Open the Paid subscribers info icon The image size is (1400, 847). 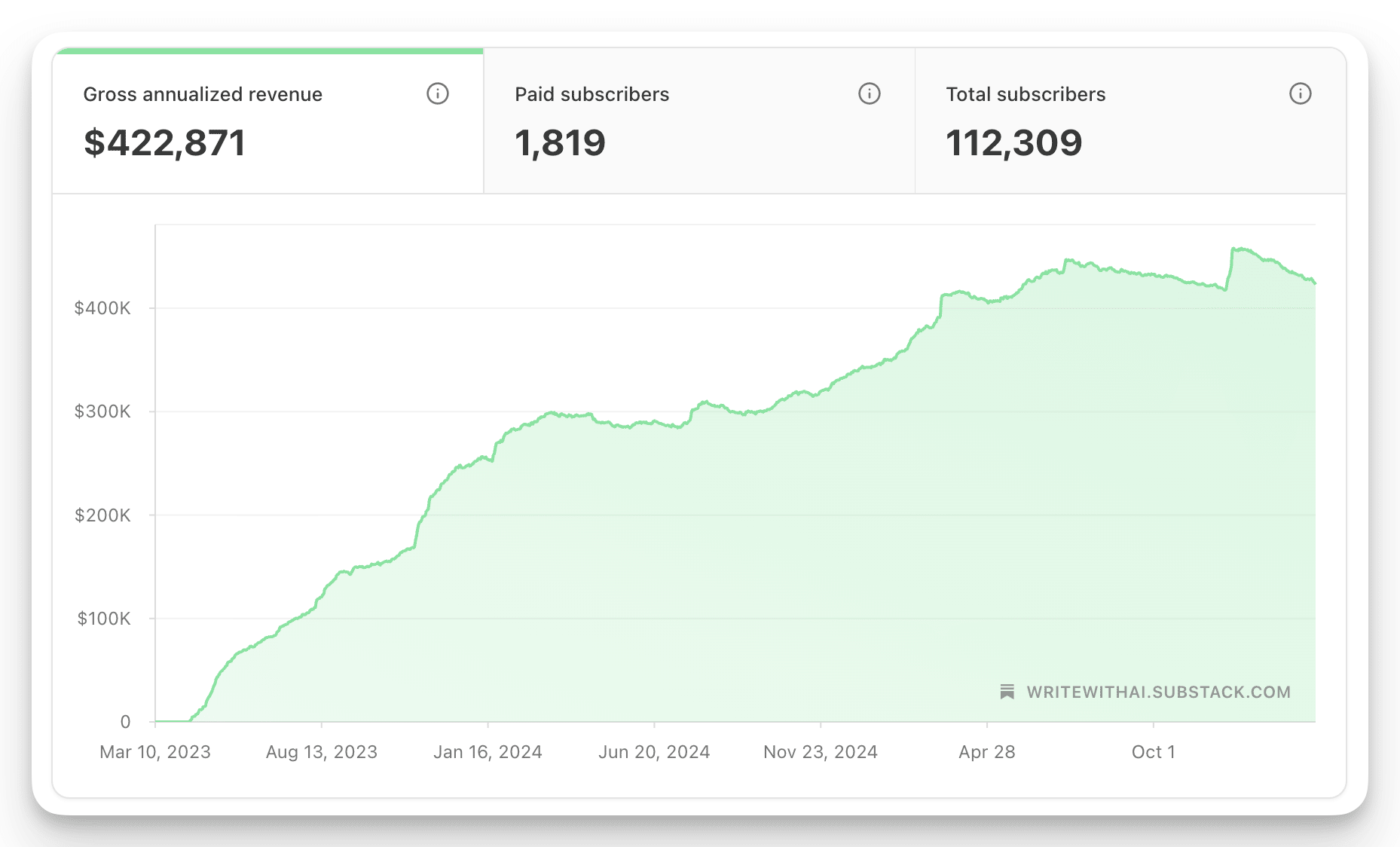tap(869, 93)
